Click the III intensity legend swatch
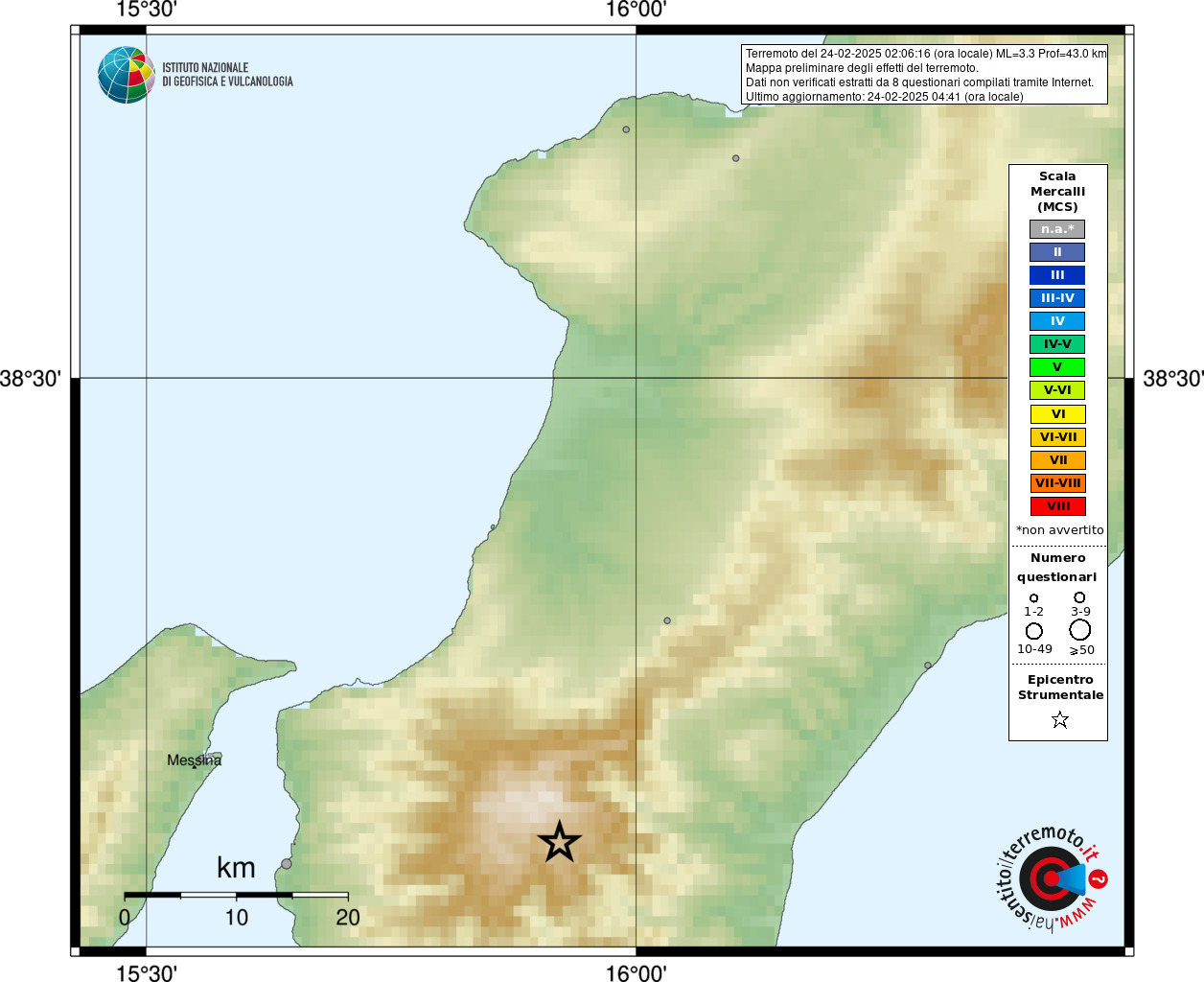The image size is (1204, 982). (1057, 275)
